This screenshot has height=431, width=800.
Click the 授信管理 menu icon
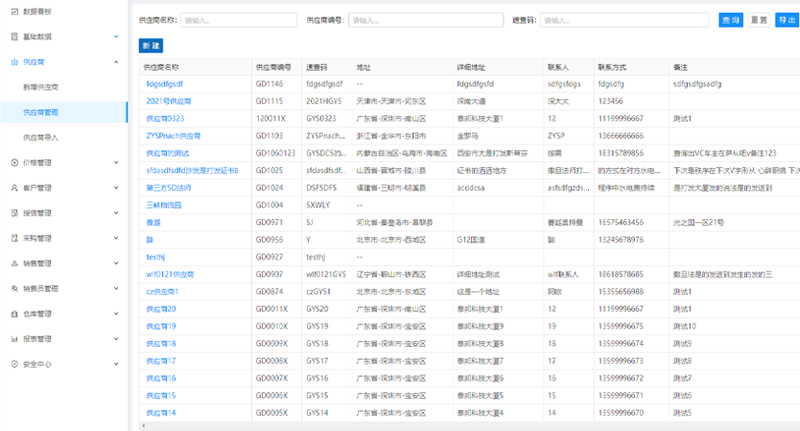pyautogui.click(x=14, y=213)
